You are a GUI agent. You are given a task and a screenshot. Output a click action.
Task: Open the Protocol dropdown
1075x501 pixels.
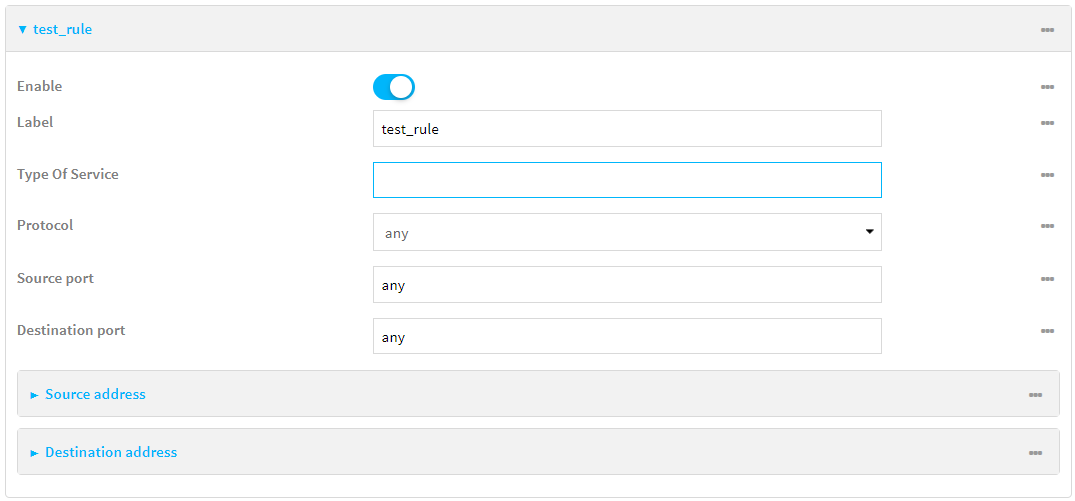(627, 232)
